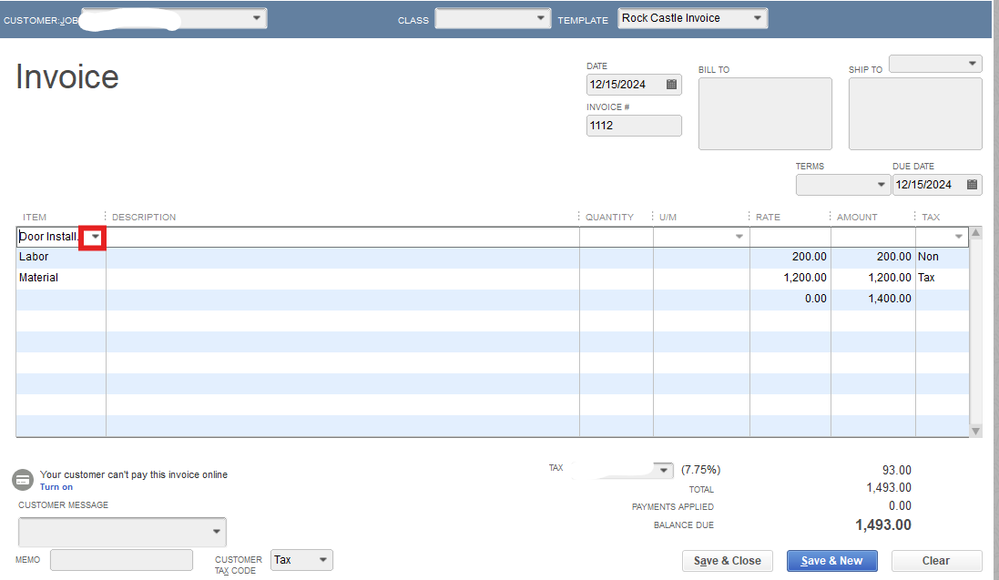Click the Invoice number field 1112

(633, 126)
